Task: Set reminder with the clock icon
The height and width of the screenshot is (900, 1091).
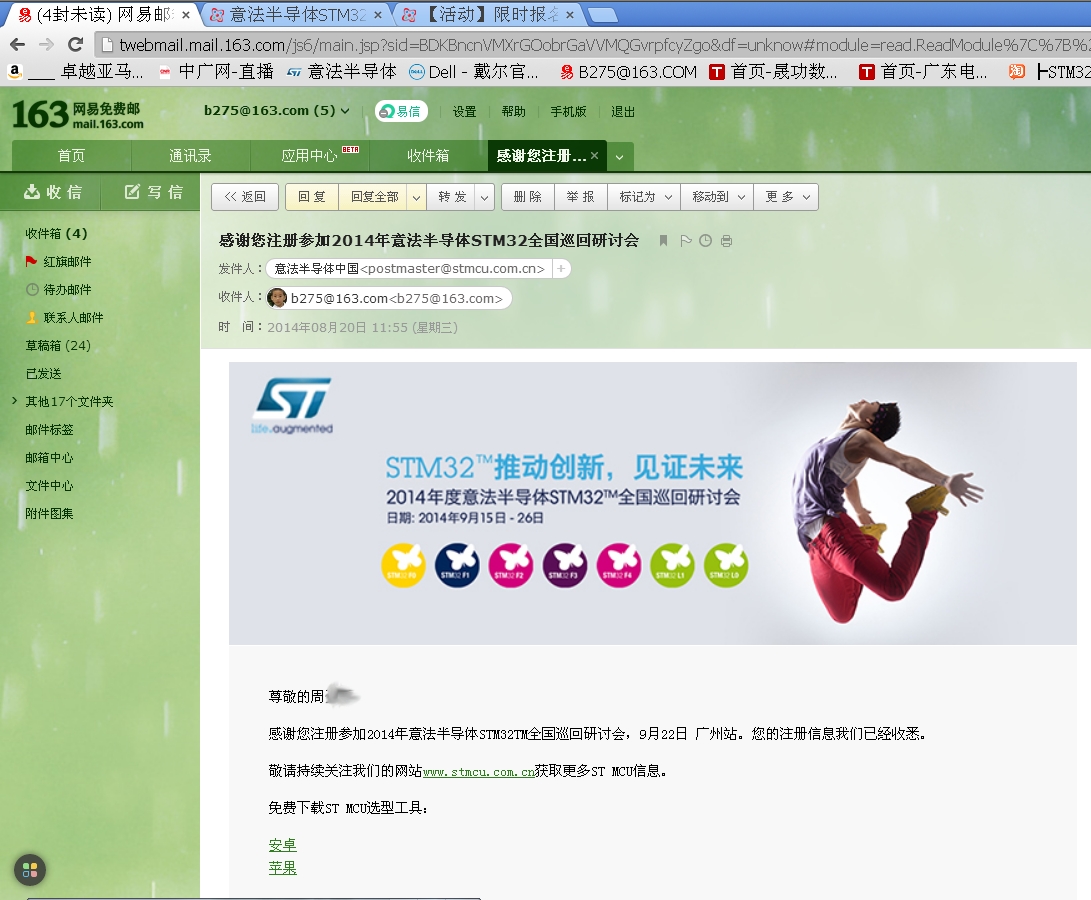Action: pos(706,241)
